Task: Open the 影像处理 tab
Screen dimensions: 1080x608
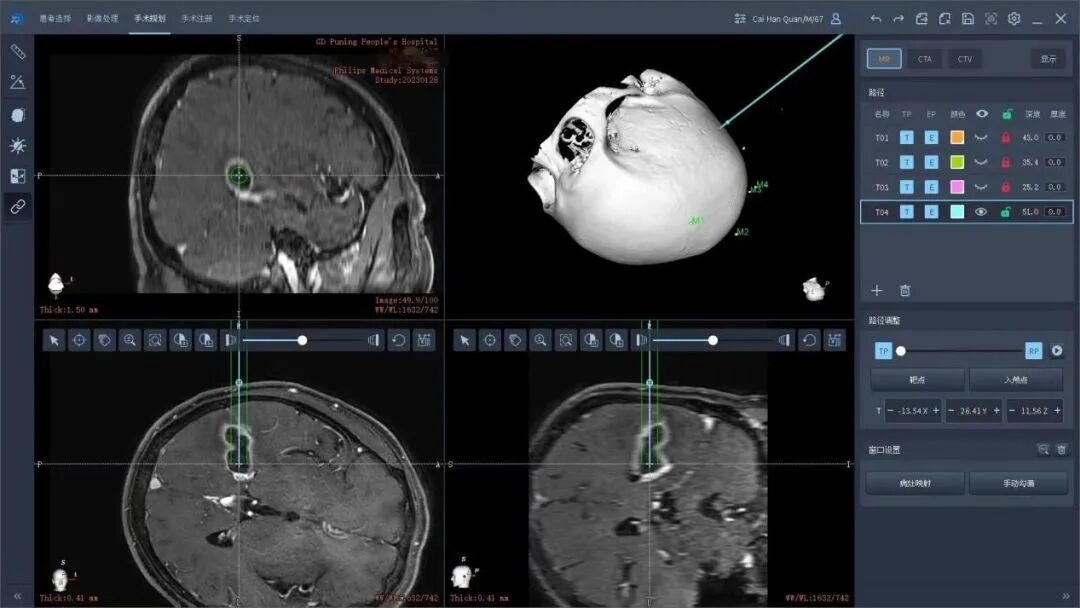Action: (x=103, y=19)
